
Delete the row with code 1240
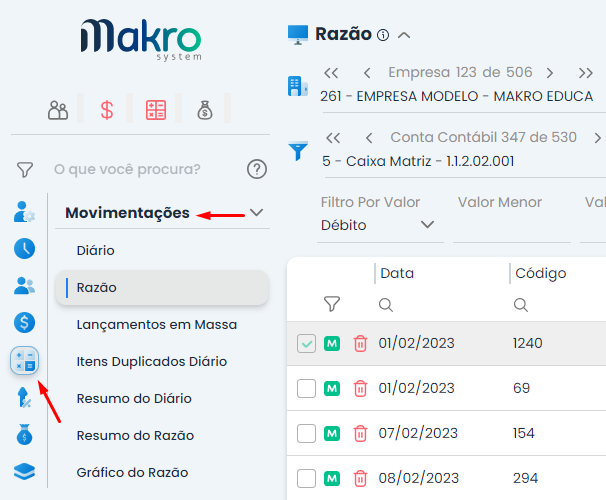[x=360, y=344]
